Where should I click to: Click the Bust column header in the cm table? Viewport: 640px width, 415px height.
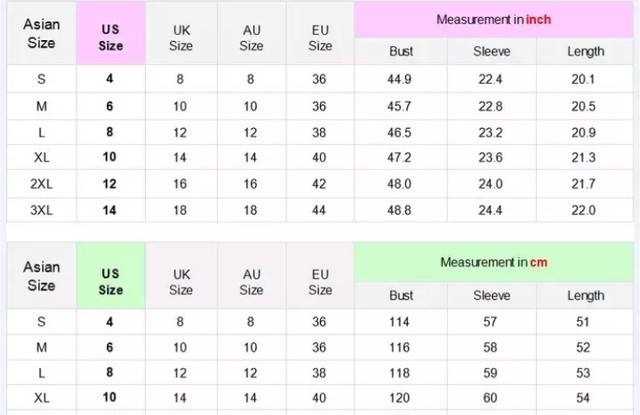401,295
